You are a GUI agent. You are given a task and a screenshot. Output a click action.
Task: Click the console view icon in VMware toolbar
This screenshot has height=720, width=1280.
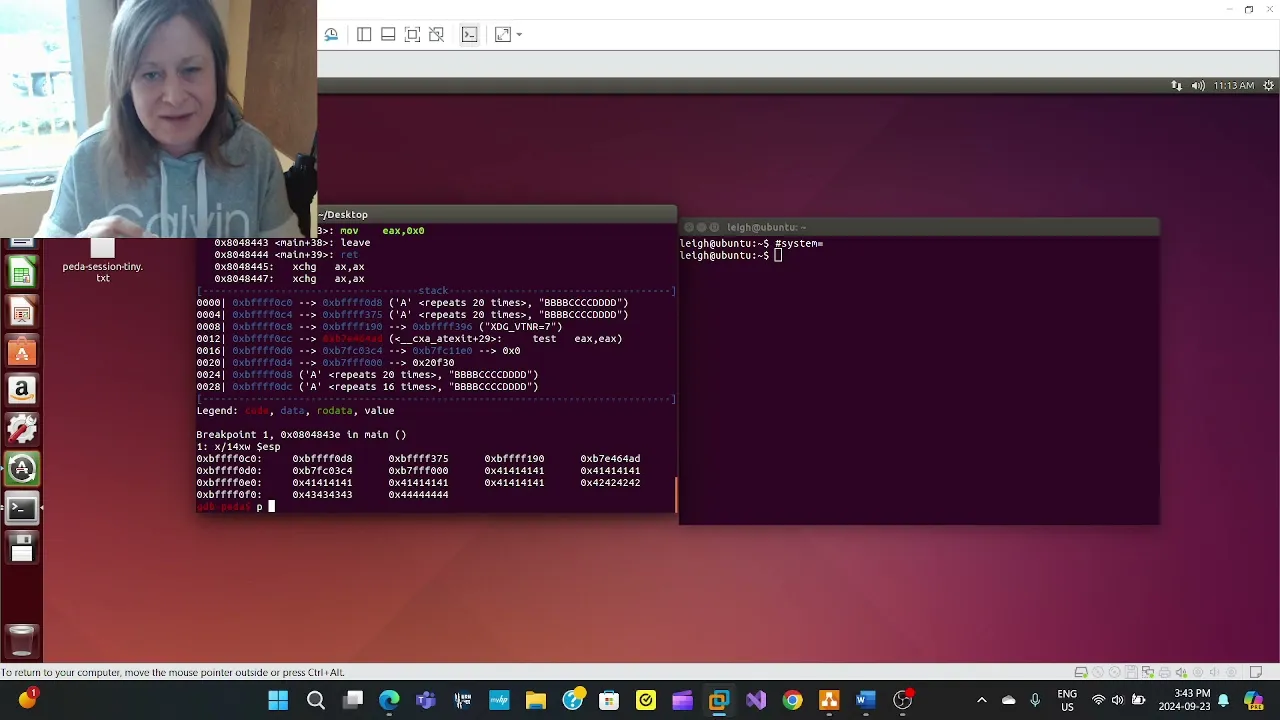469,35
